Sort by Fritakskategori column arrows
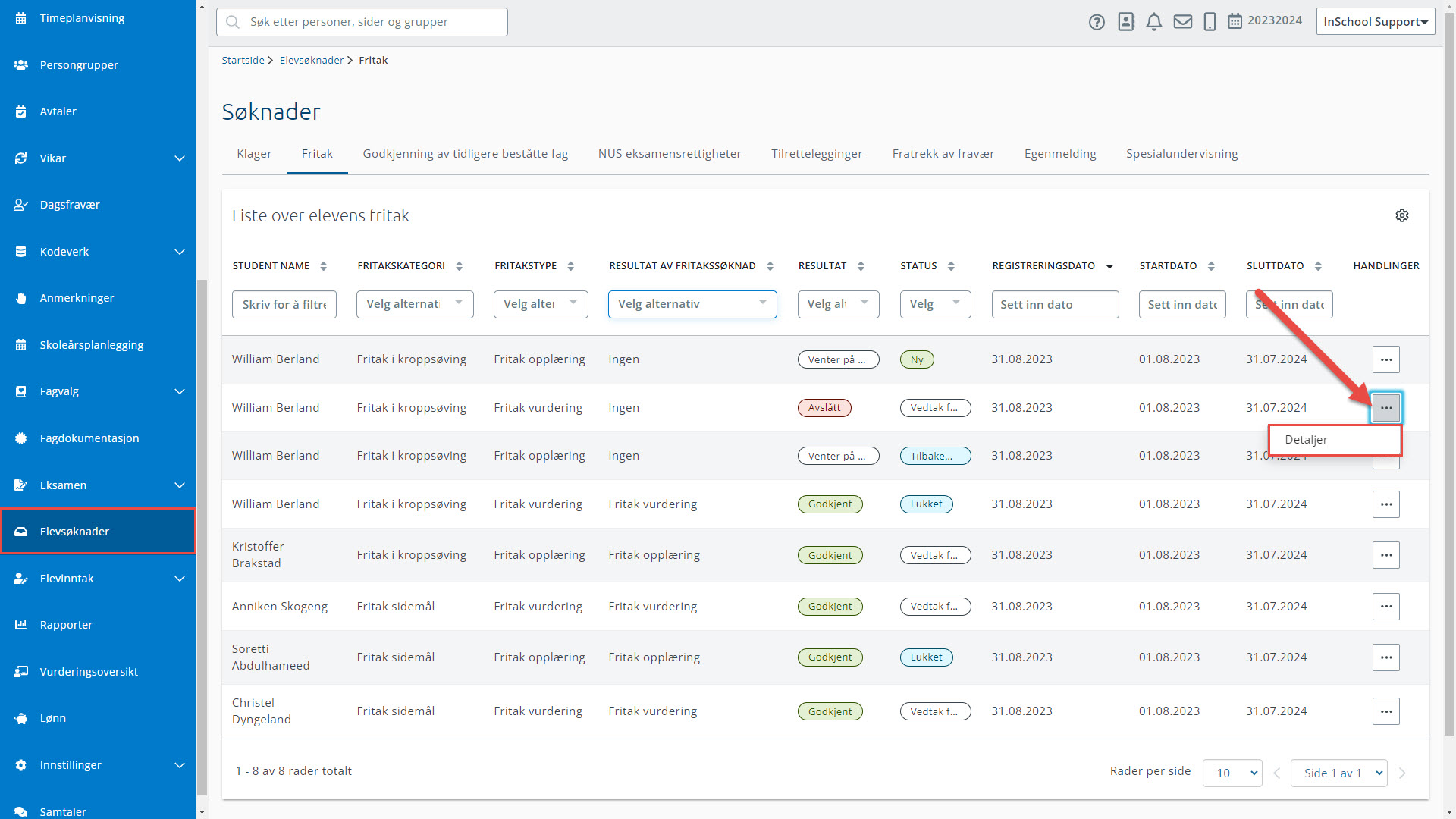Screen dimensions: 1456x819 pos(459,266)
